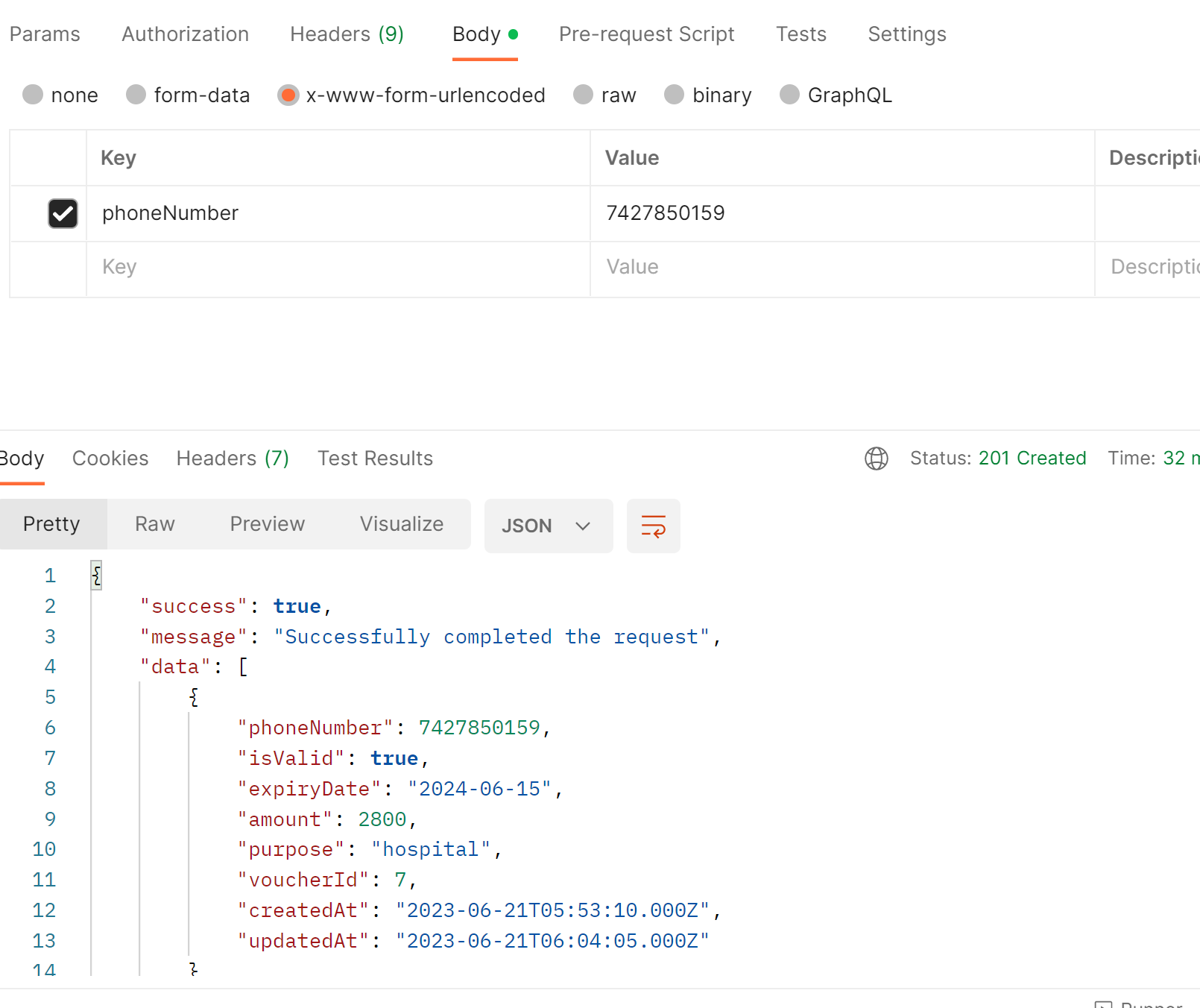1200x1008 pixels.
Task: Open the Authorization tab
Action: point(185,34)
